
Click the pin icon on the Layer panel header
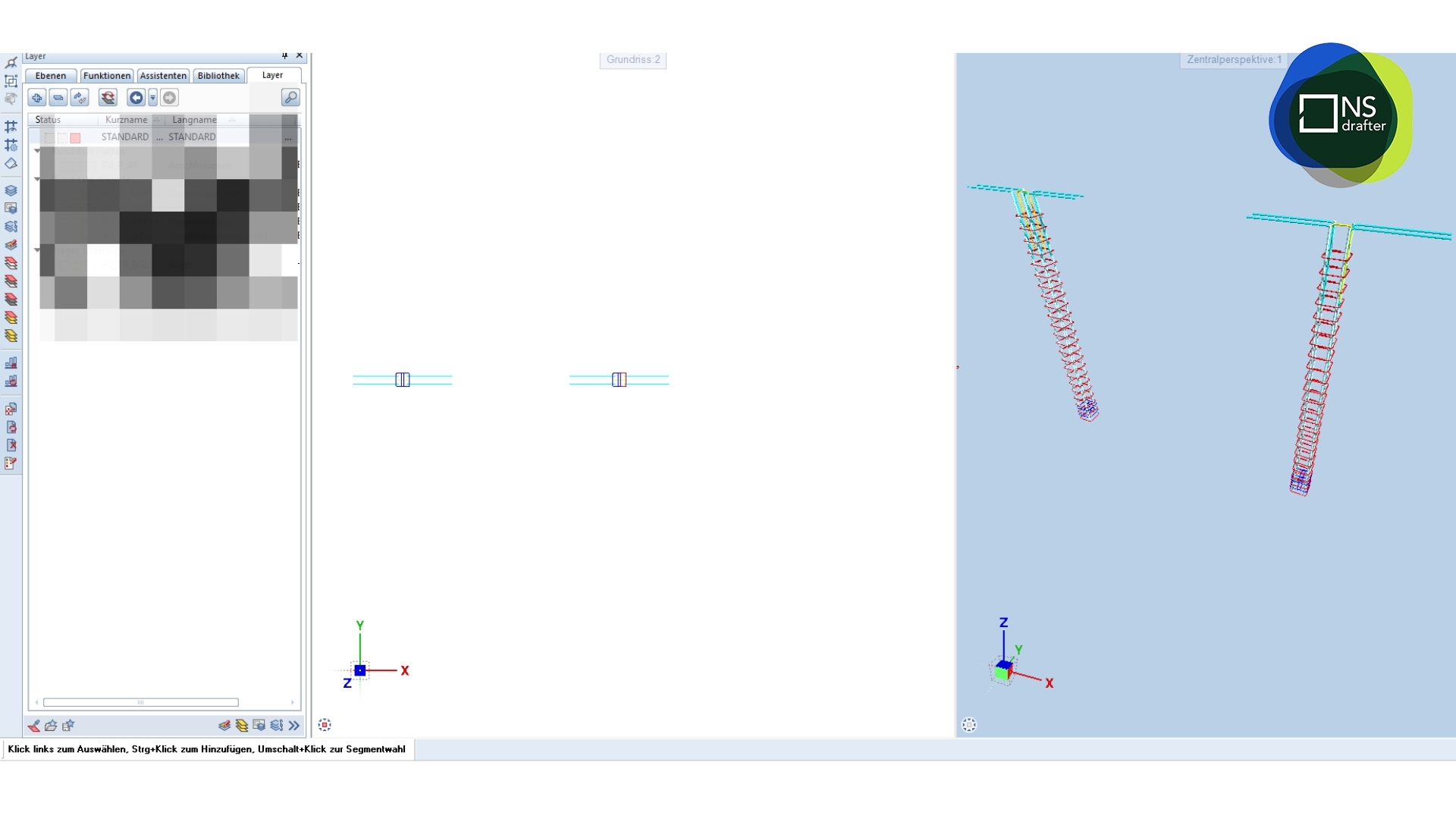pyautogui.click(x=285, y=56)
